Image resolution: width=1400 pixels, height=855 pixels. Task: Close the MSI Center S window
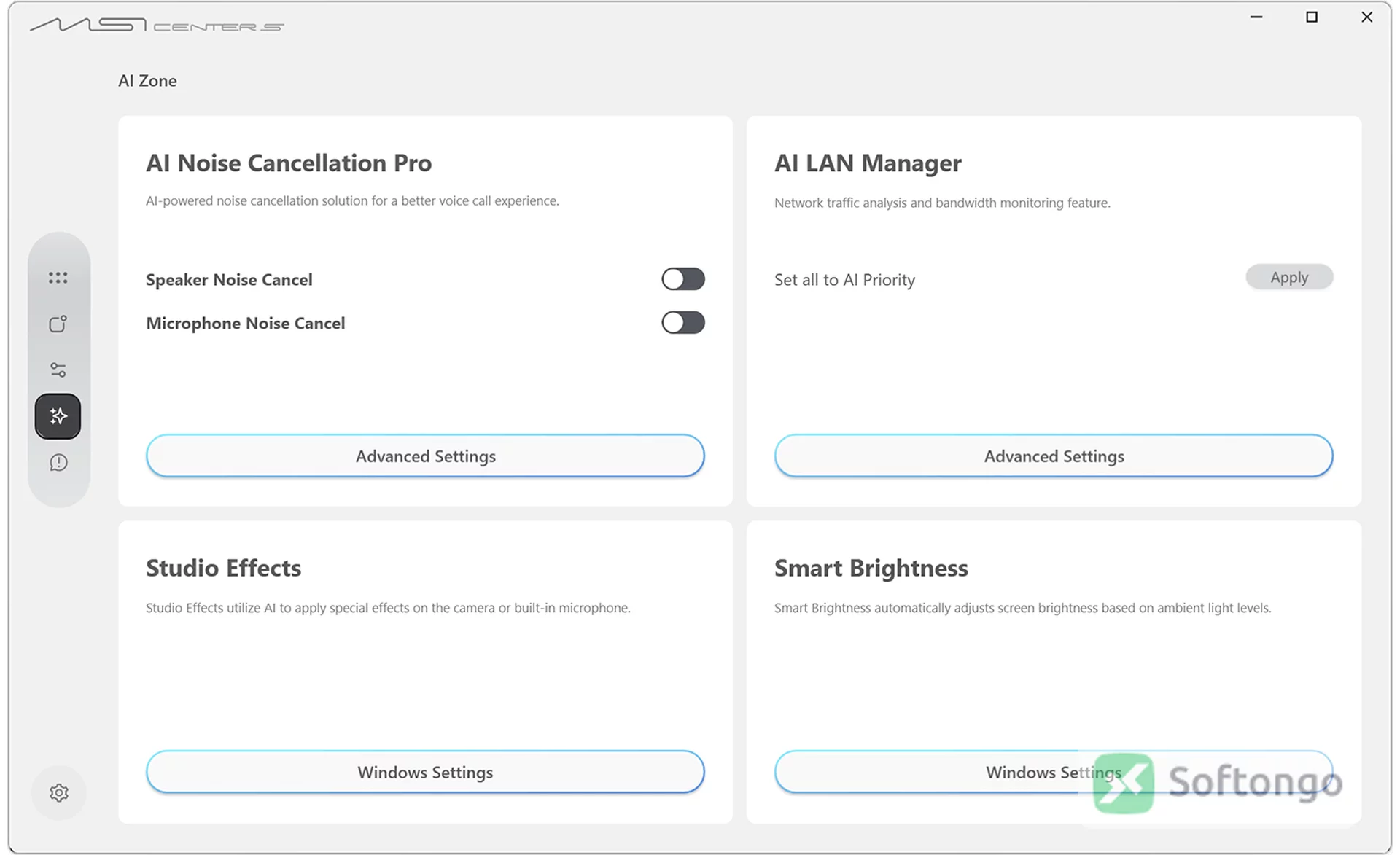point(1366,17)
